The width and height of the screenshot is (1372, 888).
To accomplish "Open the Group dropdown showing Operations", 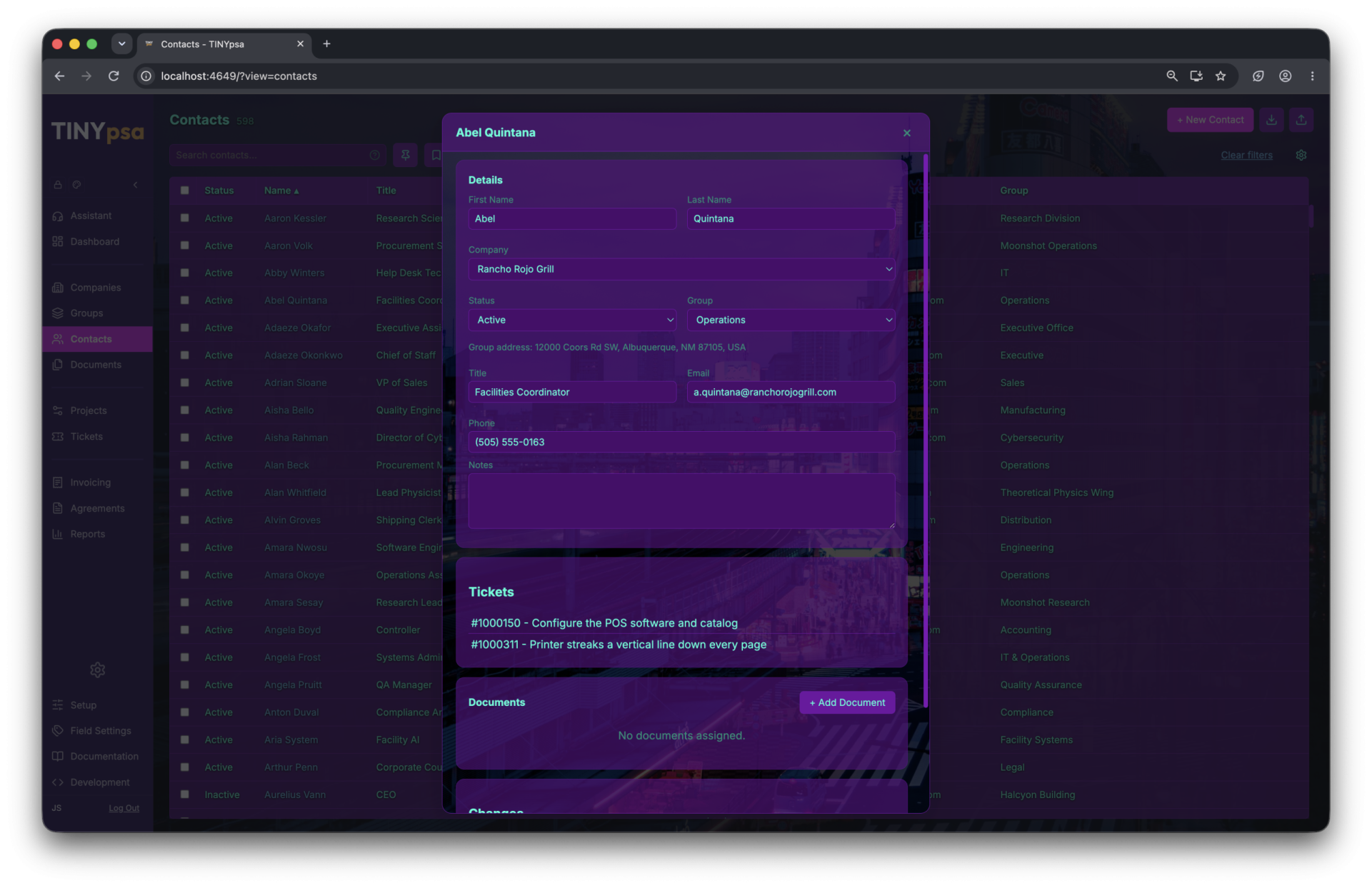I will [791, 320].
